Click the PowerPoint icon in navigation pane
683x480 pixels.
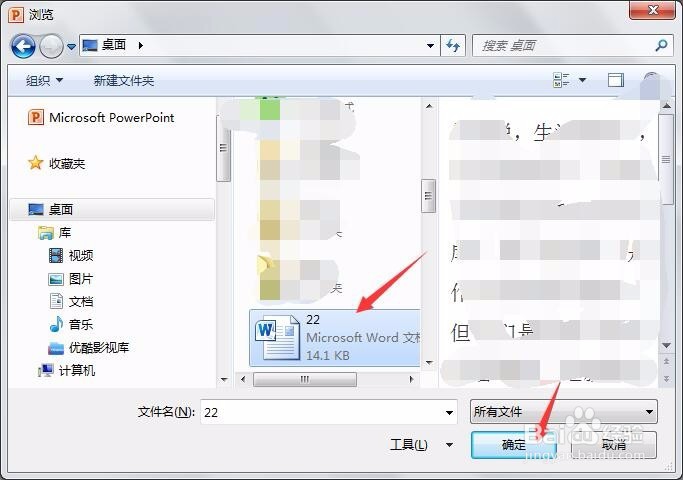click(36, 118)
